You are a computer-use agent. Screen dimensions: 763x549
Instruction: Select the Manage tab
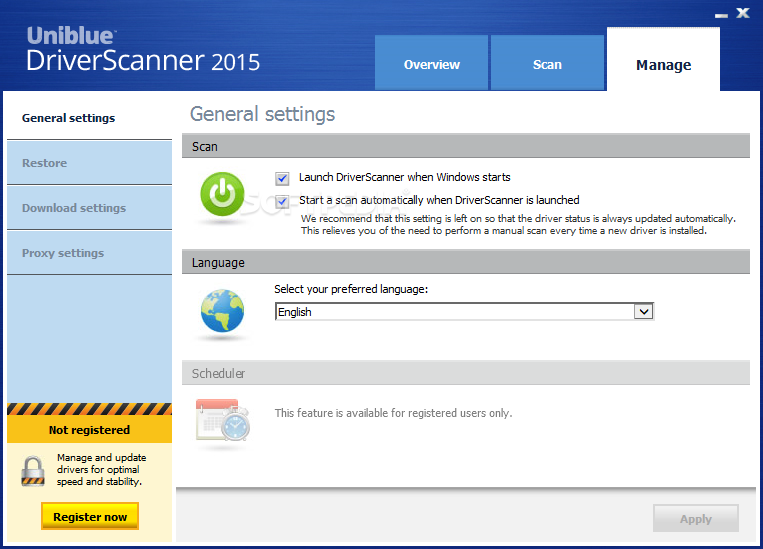(663, 59)
